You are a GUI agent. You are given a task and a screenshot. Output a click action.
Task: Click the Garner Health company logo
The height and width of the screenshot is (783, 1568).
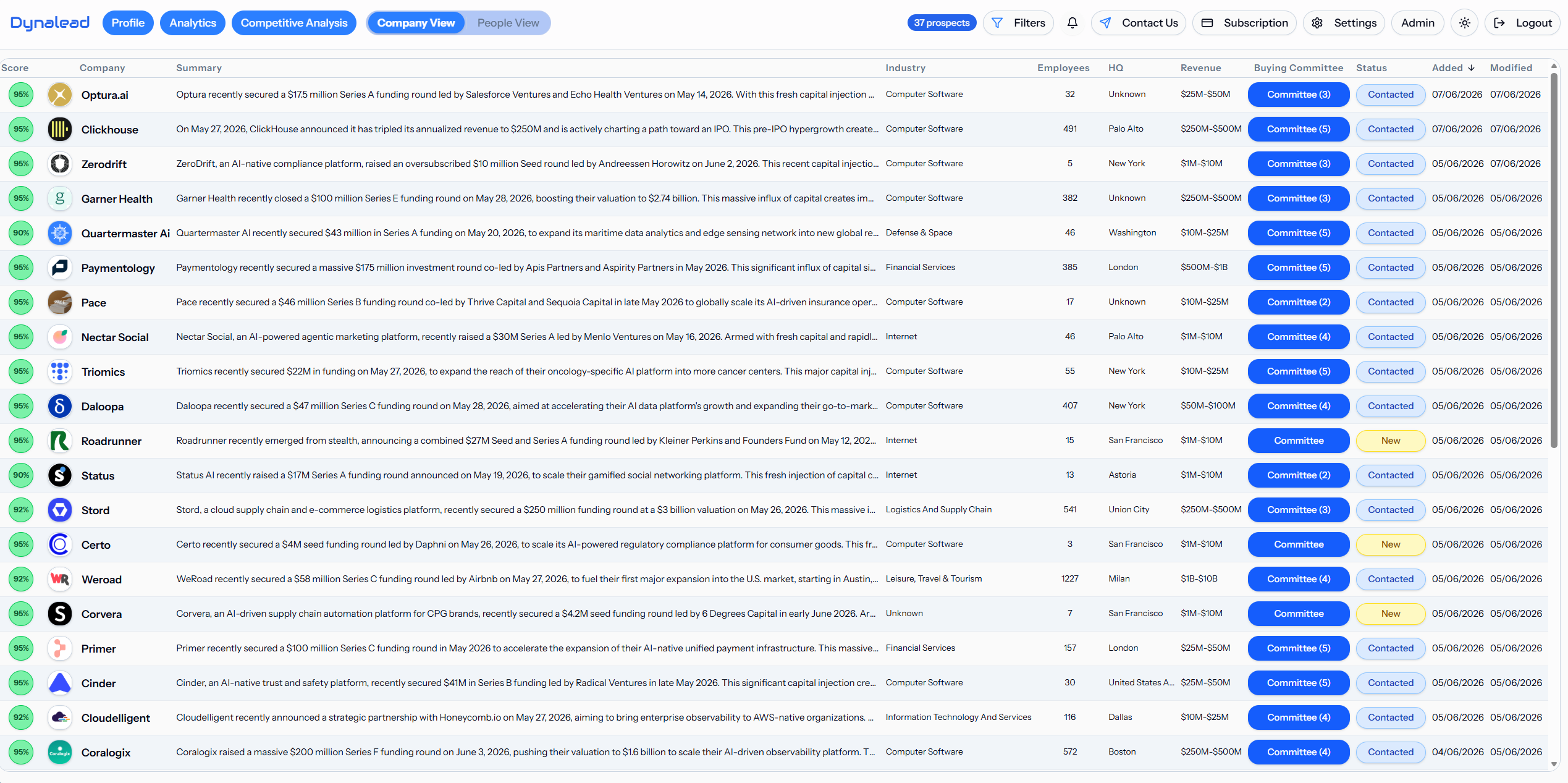(60, 198)
